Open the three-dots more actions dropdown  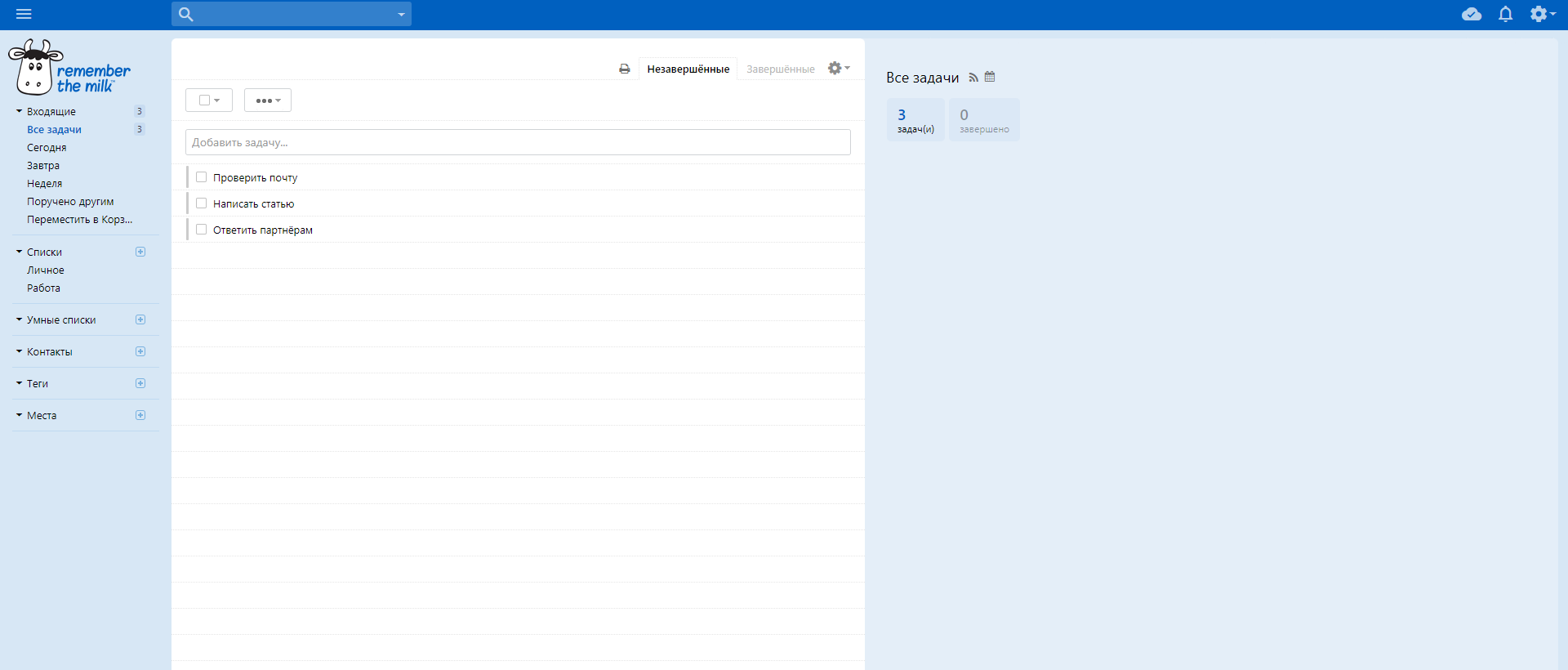pos(268,100)
